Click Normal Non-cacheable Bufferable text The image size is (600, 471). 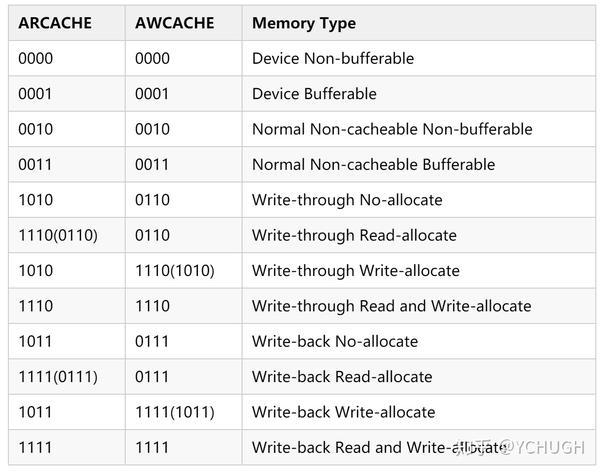pos(373,165)
